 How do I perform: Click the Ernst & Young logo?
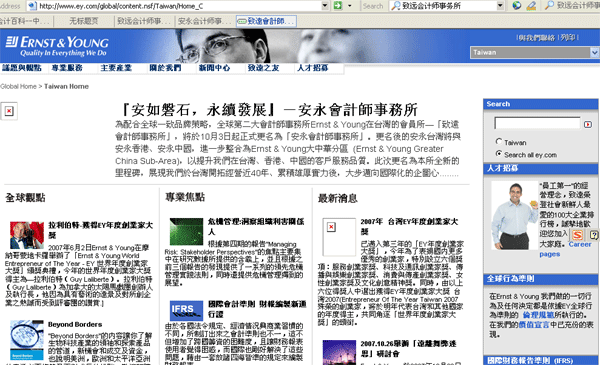coord(57,46)
